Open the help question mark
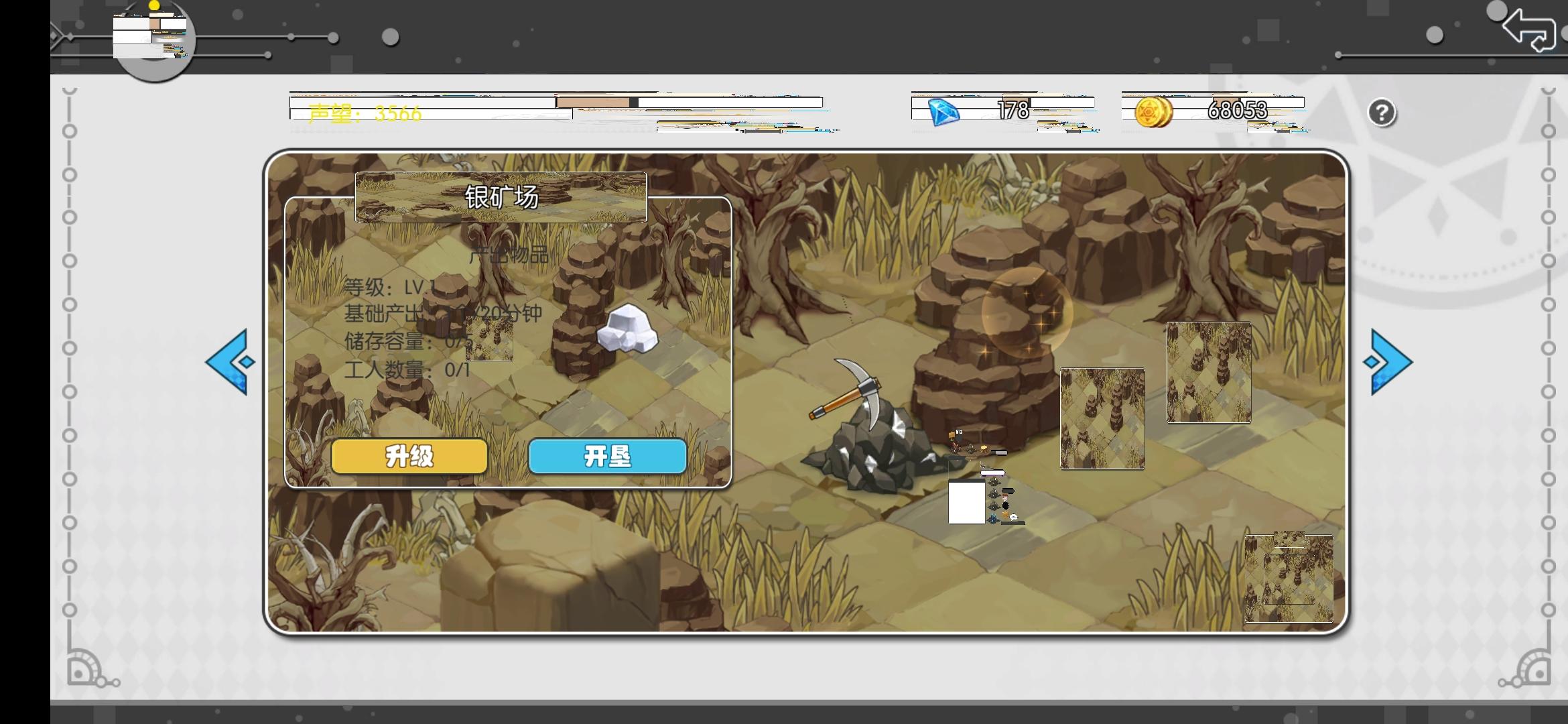 click(x=1382, y=113)
